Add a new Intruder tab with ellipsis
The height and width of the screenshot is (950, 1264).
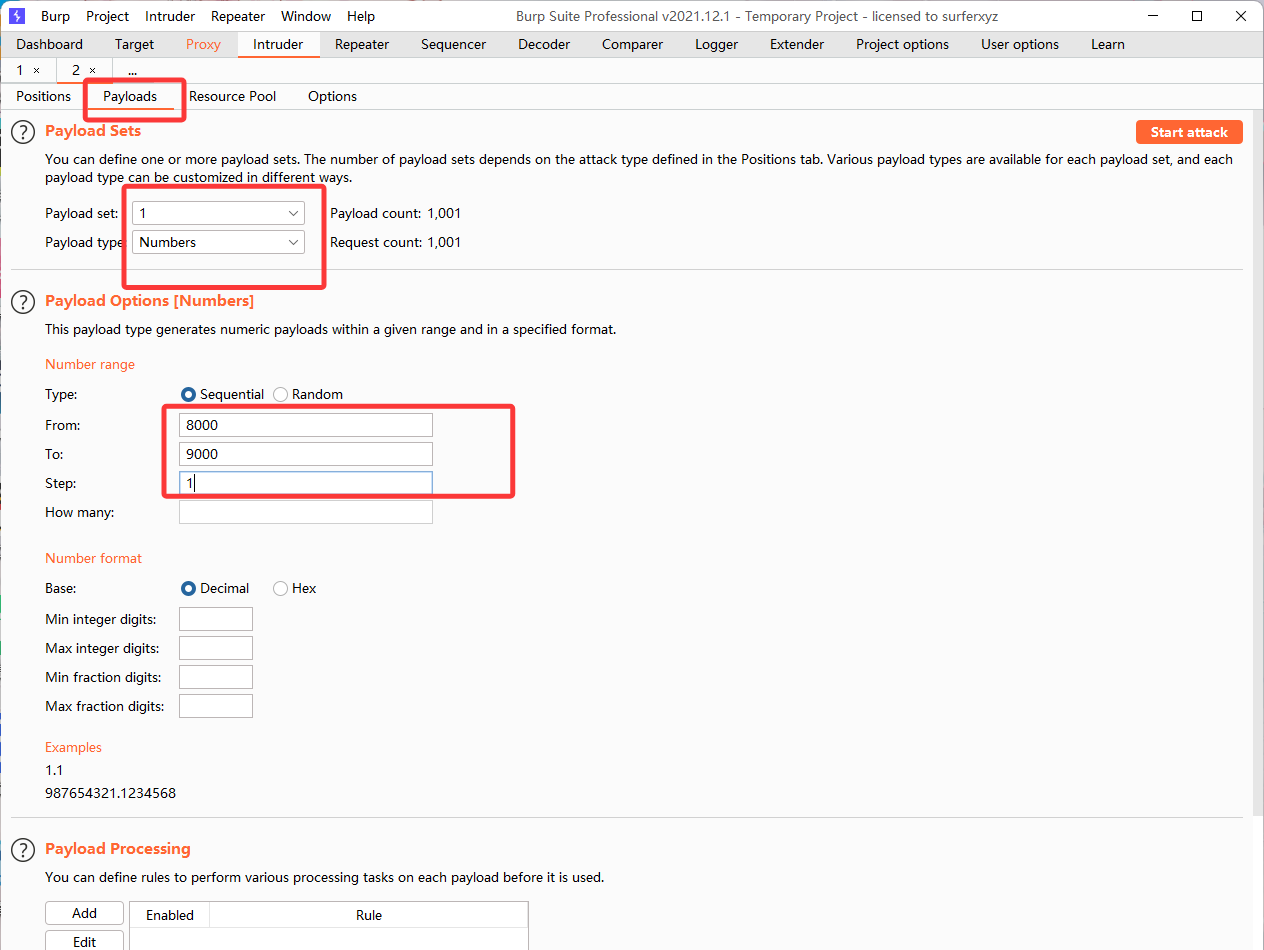(x=132, y=70)
